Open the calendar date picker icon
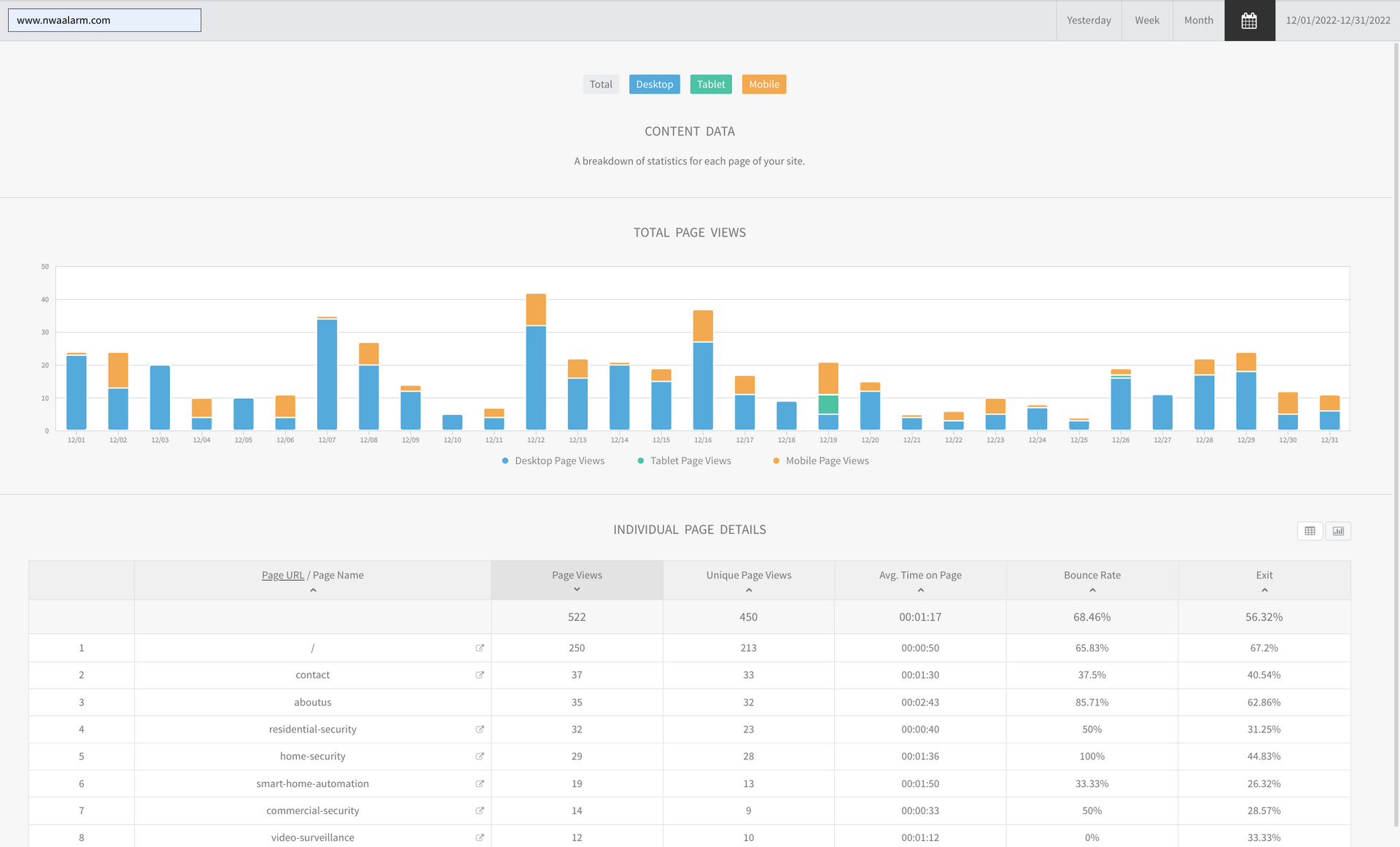Screen dimensions: 1400x847 [x=1249, y=20]
